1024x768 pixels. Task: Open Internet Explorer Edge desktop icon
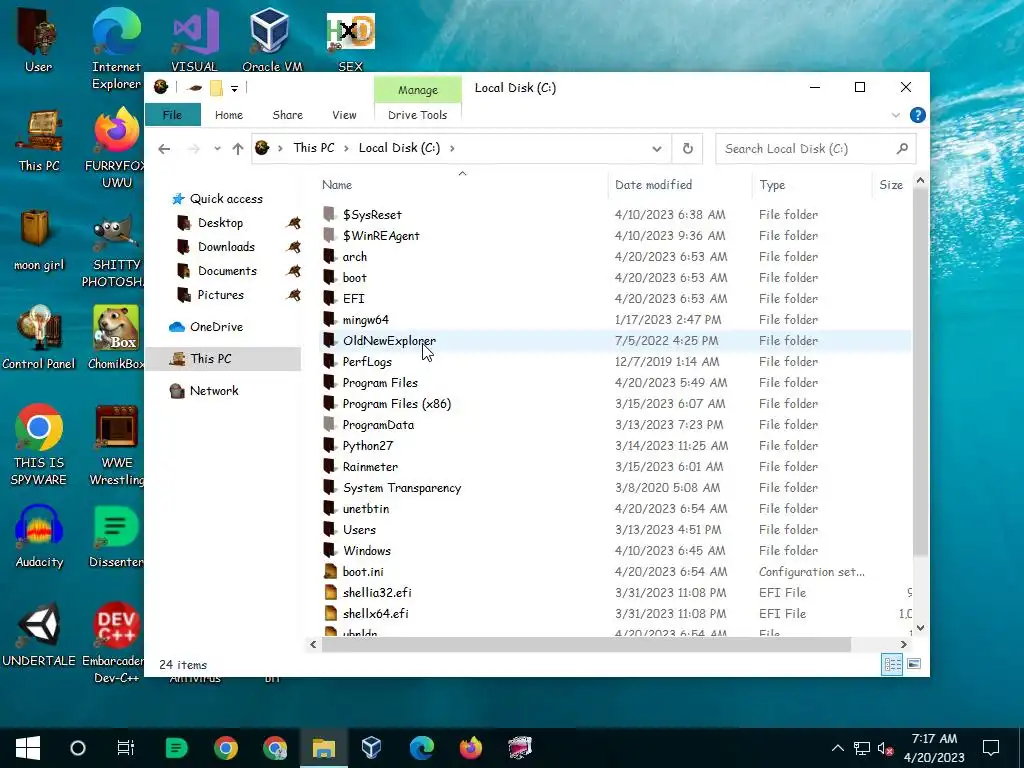click(x=116, y=47)
